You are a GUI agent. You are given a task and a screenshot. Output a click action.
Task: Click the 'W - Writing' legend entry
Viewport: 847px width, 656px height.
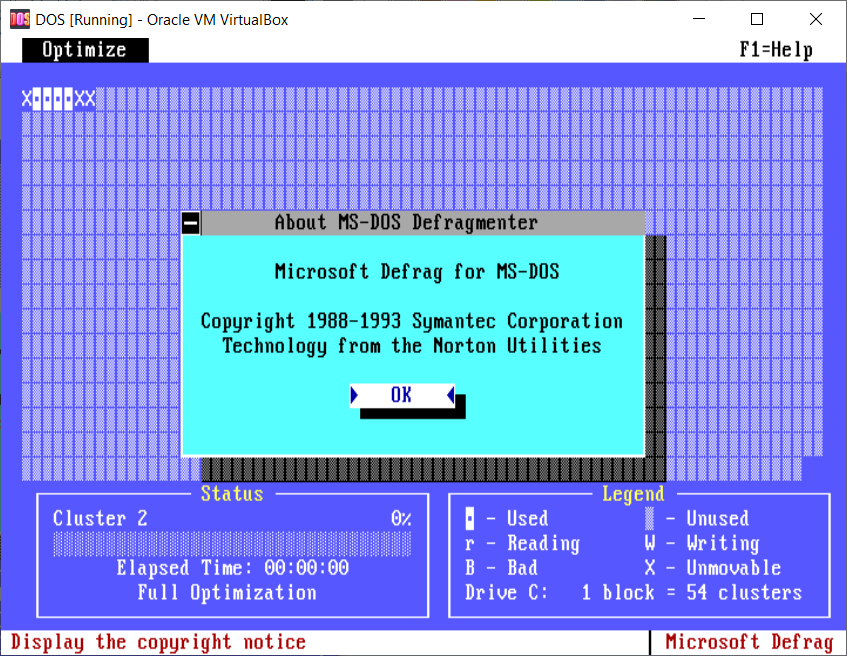[x=702, y=543]
